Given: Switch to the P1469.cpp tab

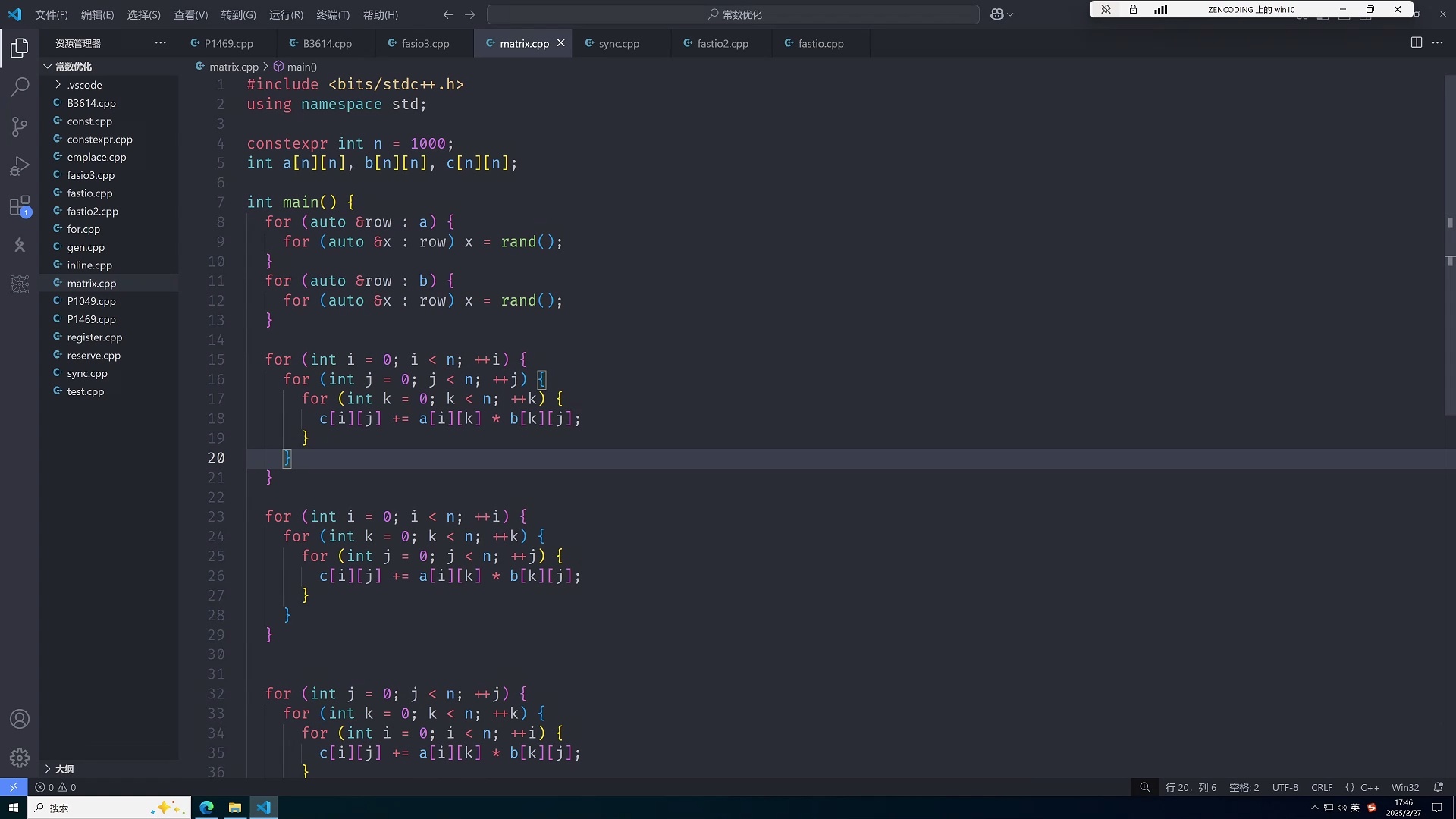Looking at the screenshot, I should point(228,43).
